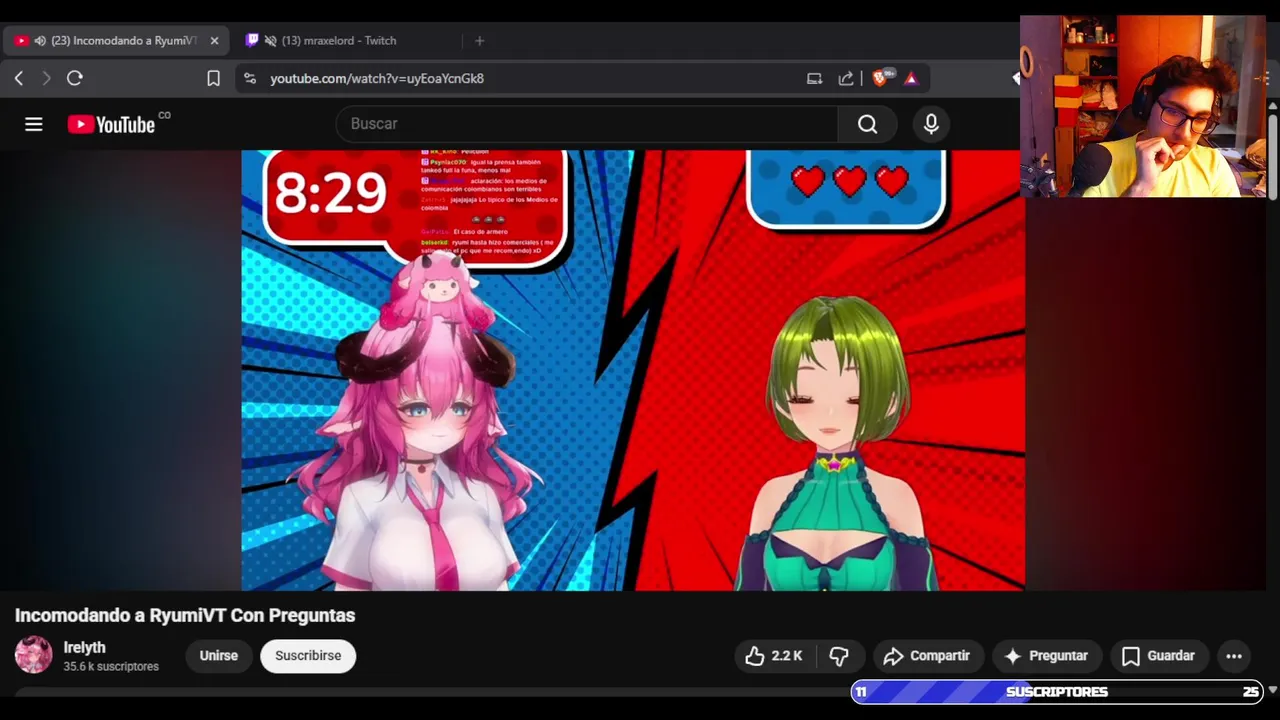Open more actions three-dot menu
Screen dimensions: 1280x720
coord(1234,656)
